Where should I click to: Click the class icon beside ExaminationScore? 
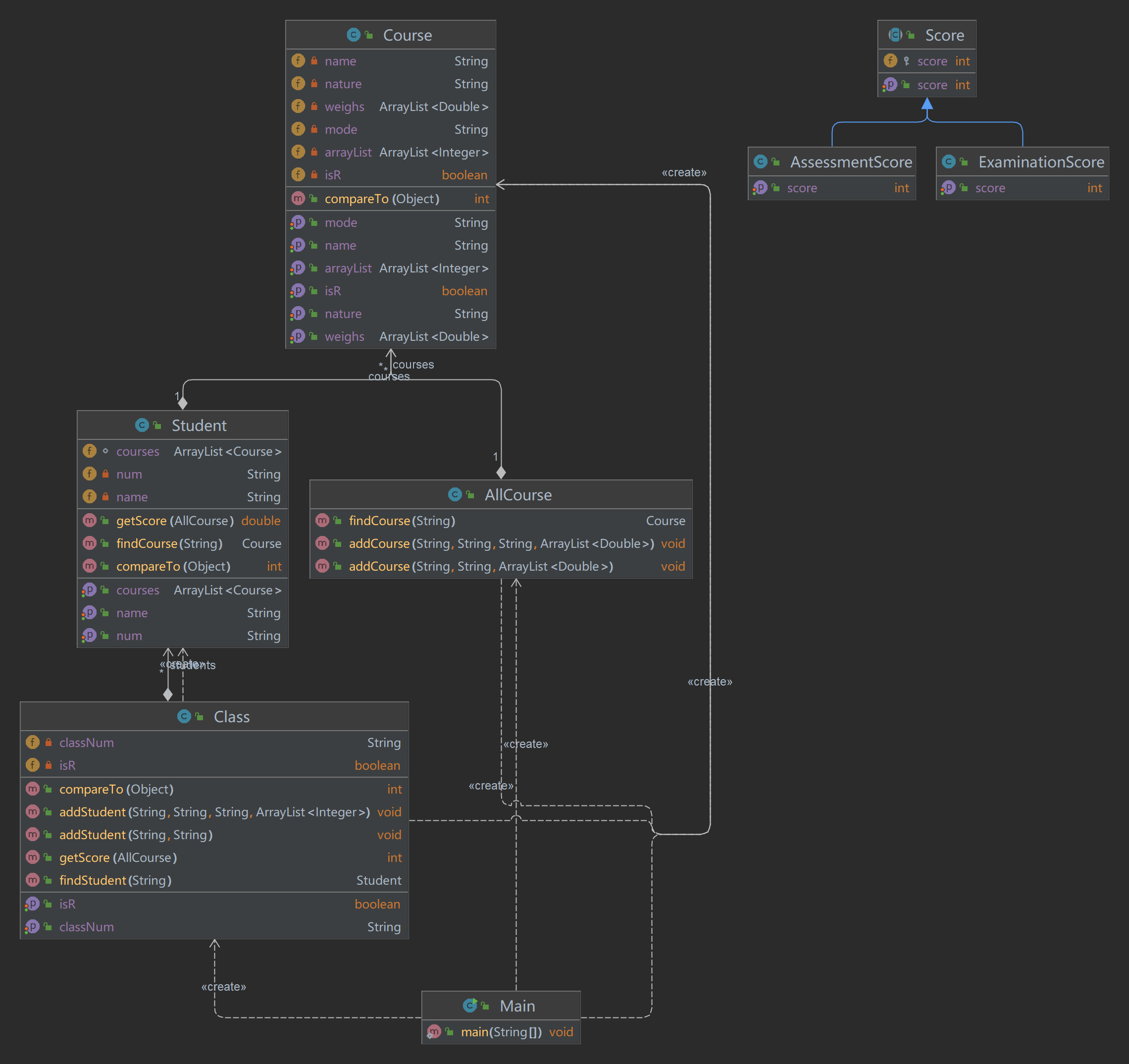click(x=948, y=162)
